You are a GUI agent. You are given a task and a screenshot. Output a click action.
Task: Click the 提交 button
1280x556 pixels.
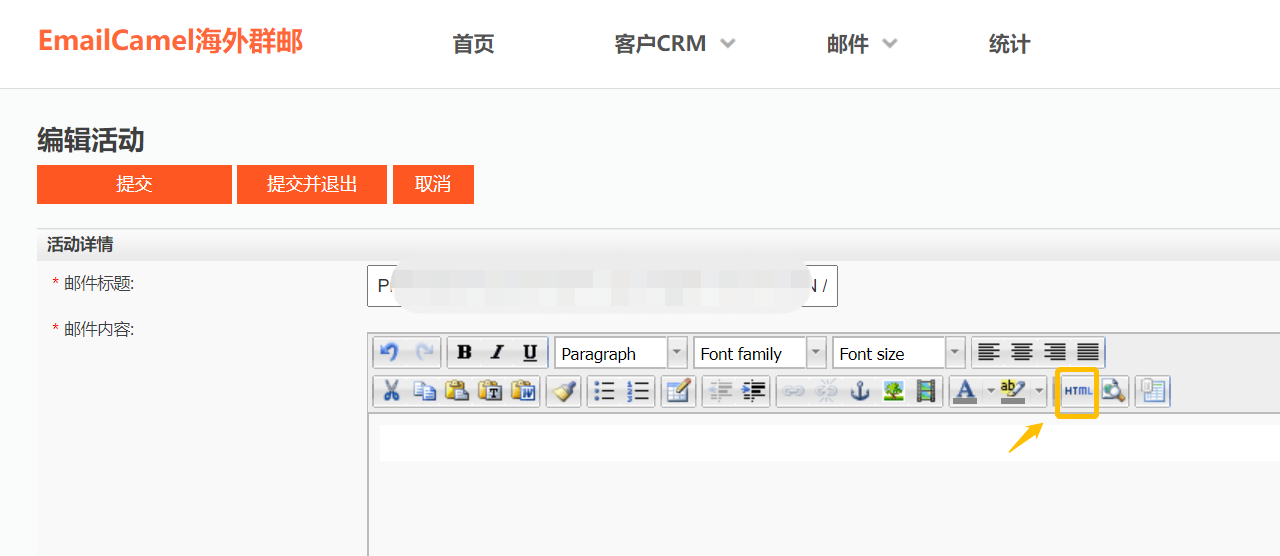click(x=134, y=184)
